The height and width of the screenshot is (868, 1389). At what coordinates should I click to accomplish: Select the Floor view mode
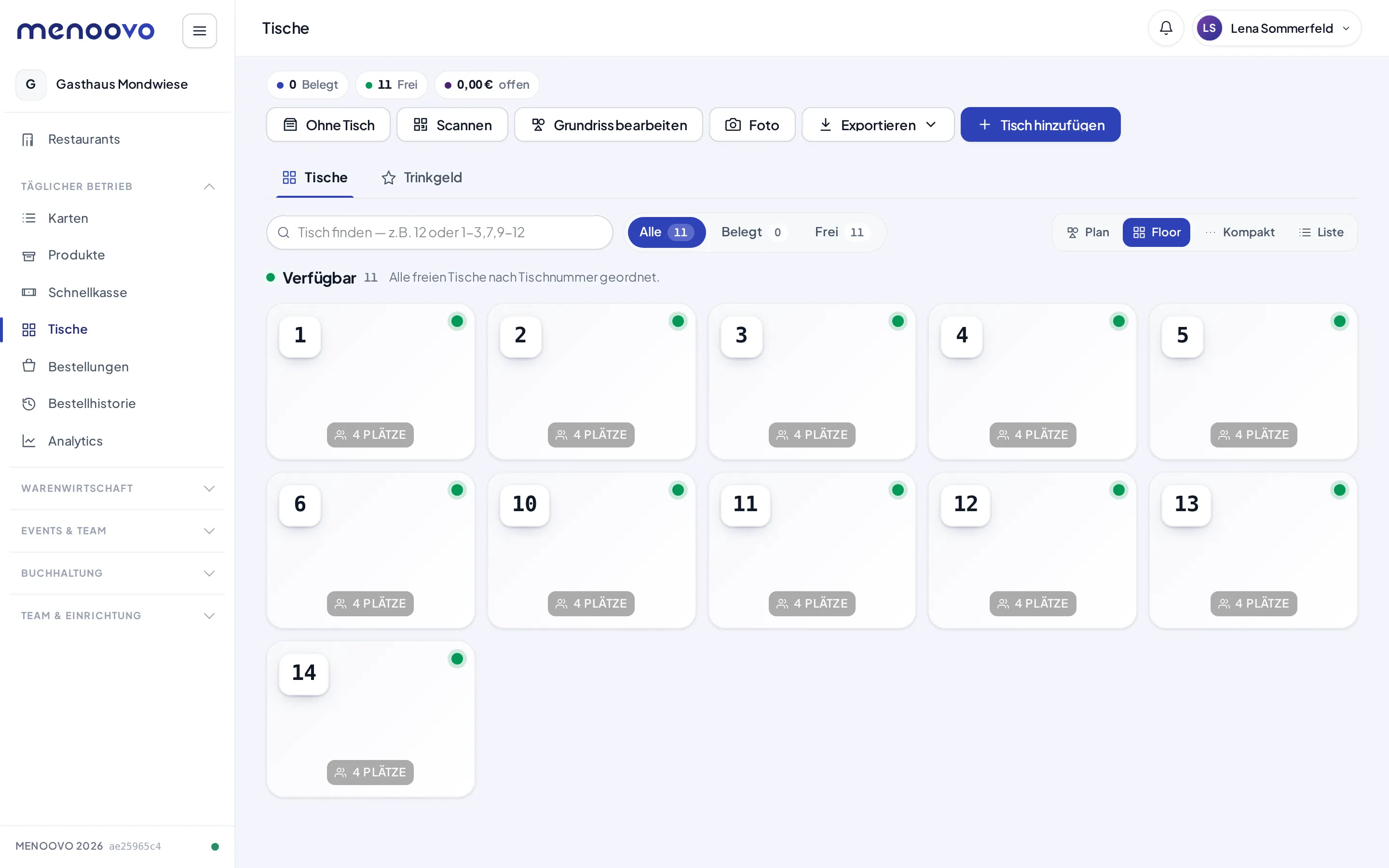click(1156, 232)
